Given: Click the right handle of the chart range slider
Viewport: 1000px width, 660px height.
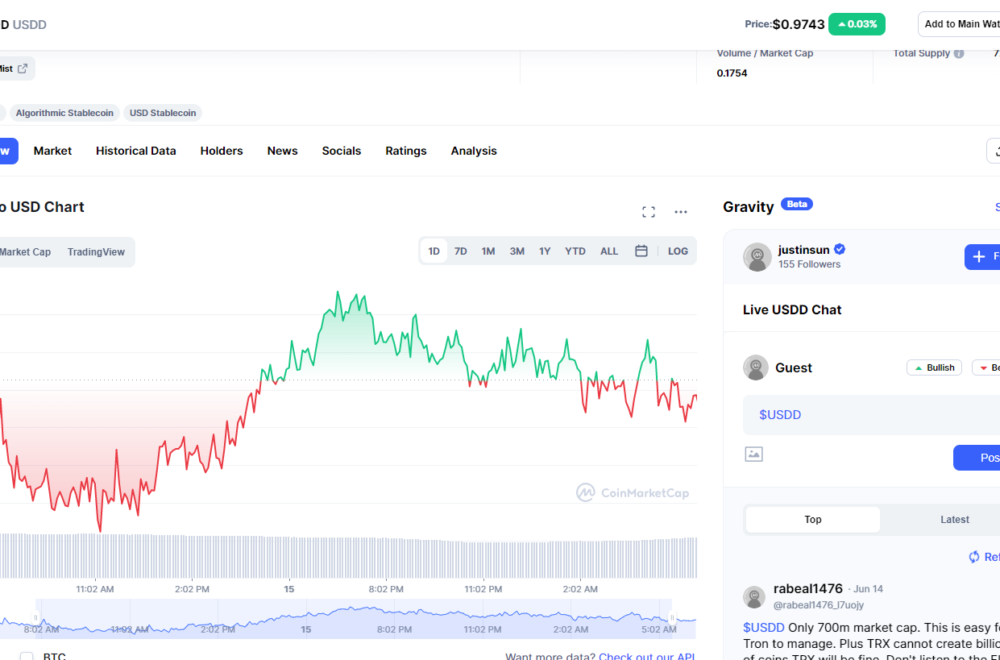Looking at the screenshot, I should click(672, 617).
